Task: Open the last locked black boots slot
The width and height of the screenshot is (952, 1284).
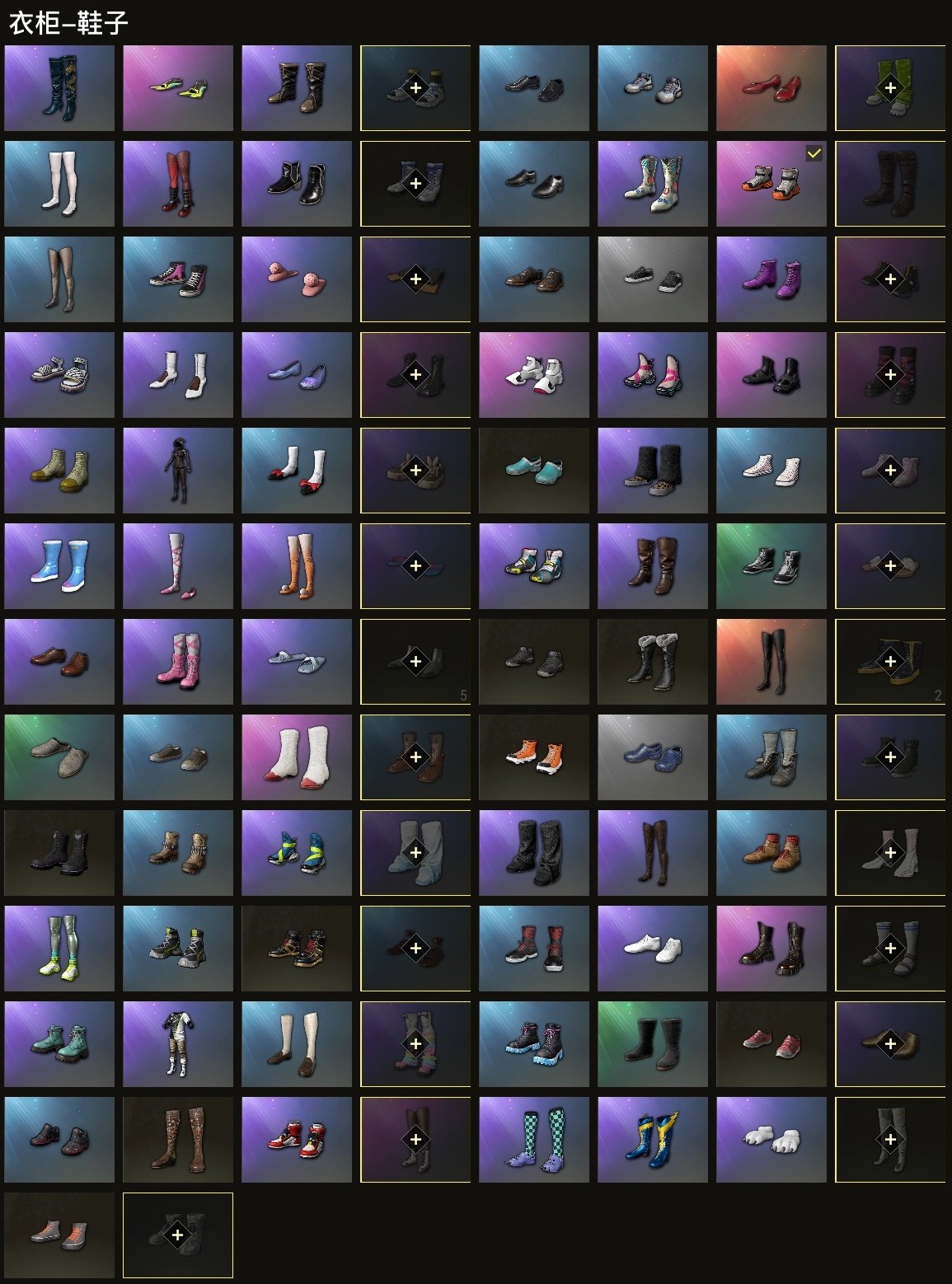Action: tap(178, 1235)
